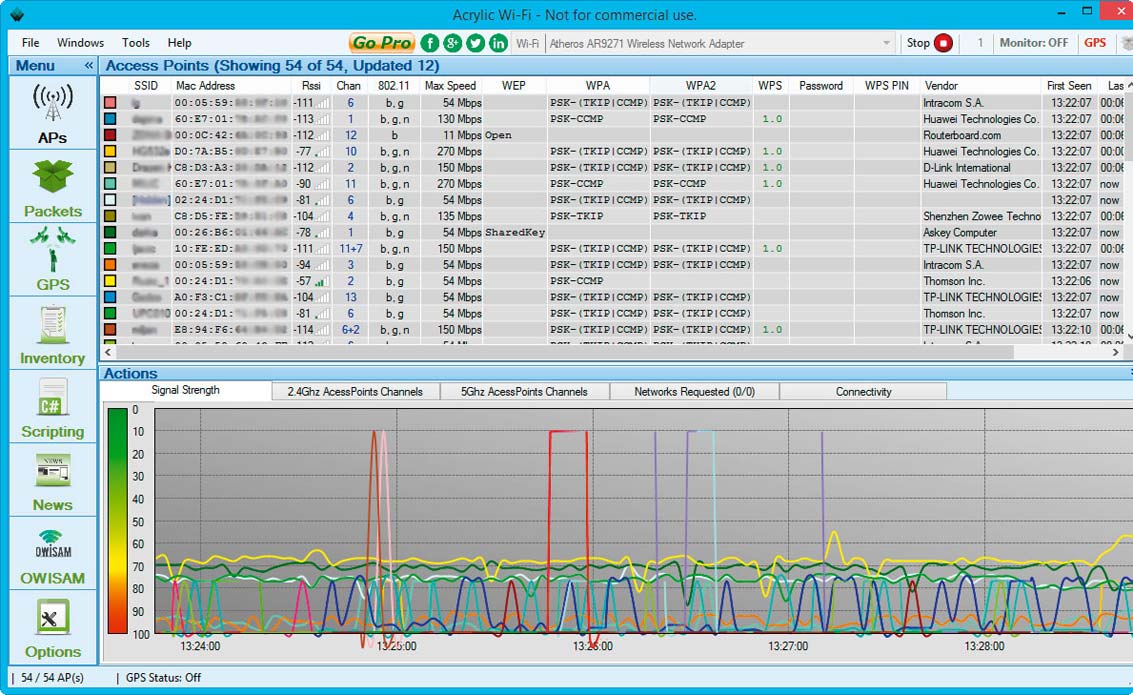
Task: Click color swatch for MAC A0:F3:C1 row
Action: (111, 297)
